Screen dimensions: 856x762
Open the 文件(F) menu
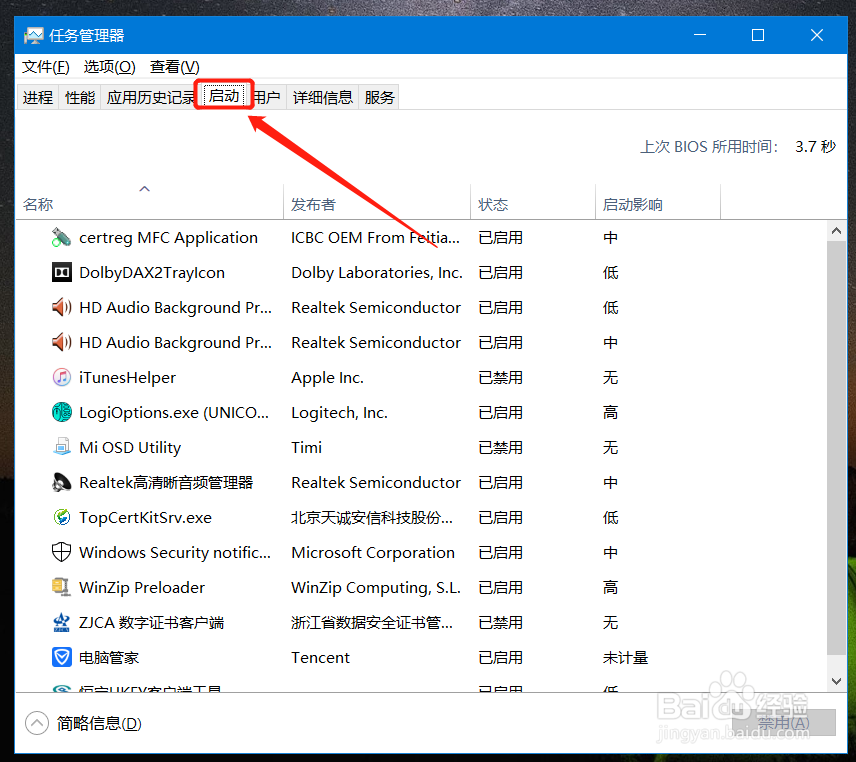click(x=45, y=67)
